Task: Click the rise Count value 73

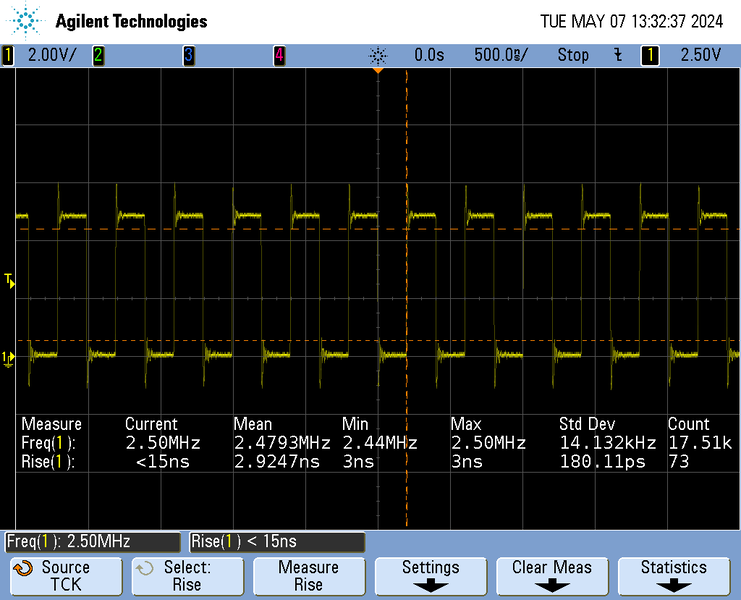Action: click(679, 462)
